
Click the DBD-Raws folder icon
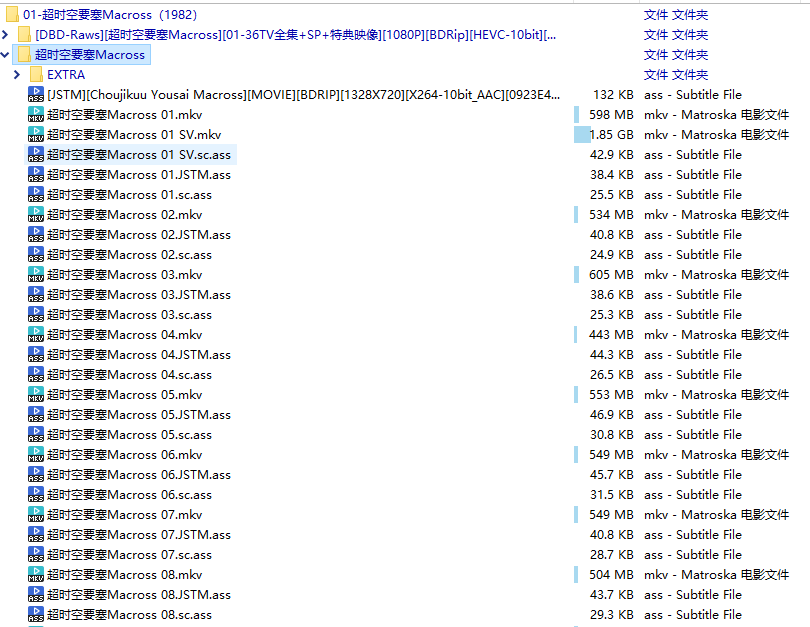click(24, 35)
